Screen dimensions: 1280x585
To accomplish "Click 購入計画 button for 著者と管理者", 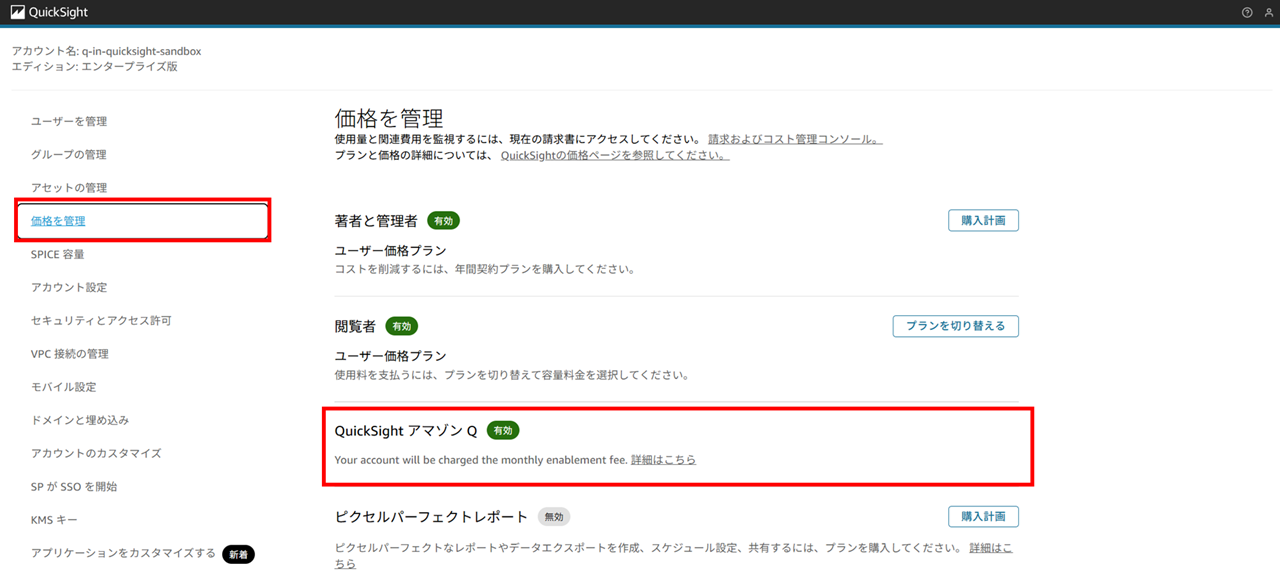I will click(x=983, y=220).
